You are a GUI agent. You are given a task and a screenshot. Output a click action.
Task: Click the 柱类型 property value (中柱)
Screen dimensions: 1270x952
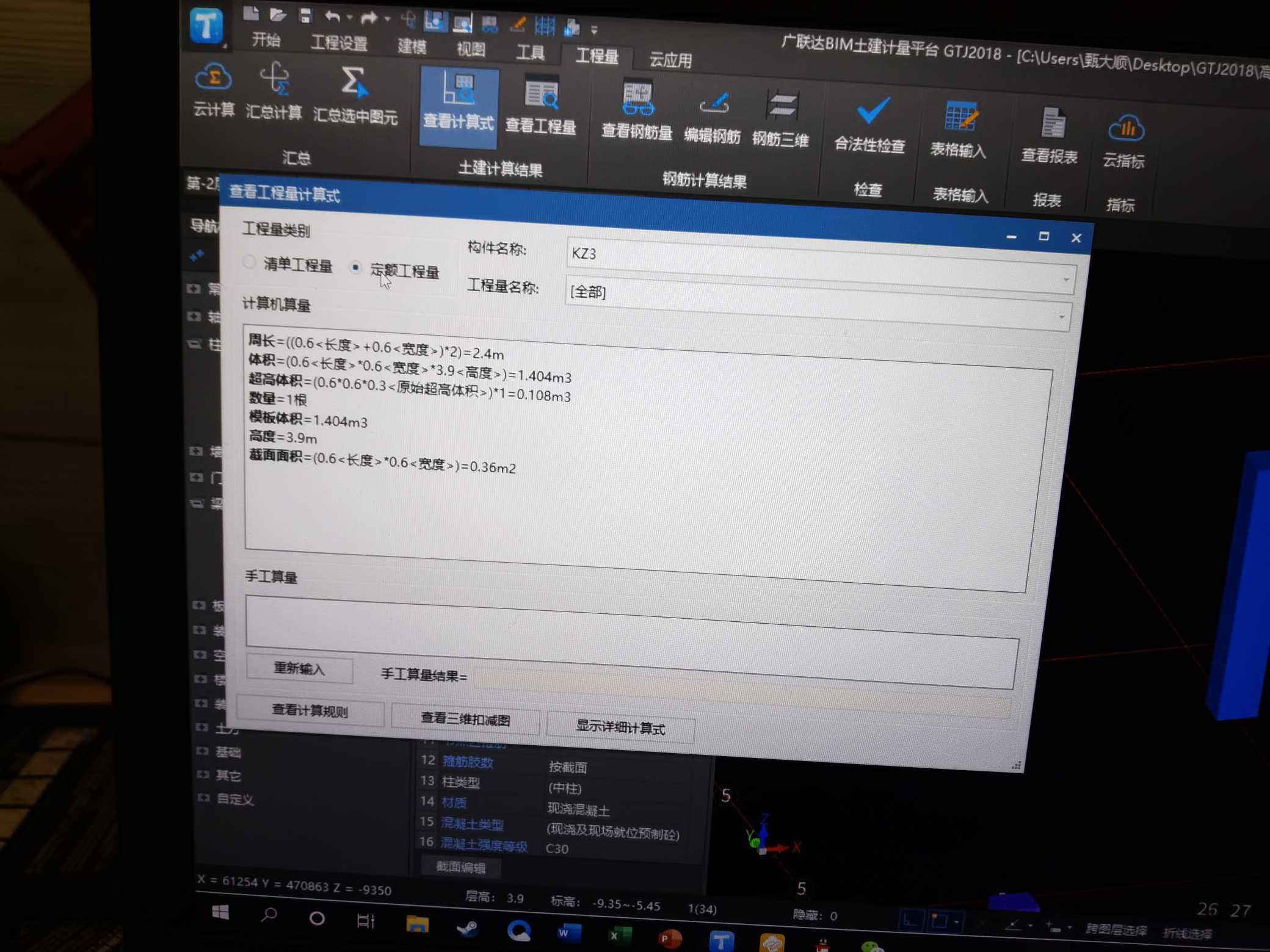565,788
